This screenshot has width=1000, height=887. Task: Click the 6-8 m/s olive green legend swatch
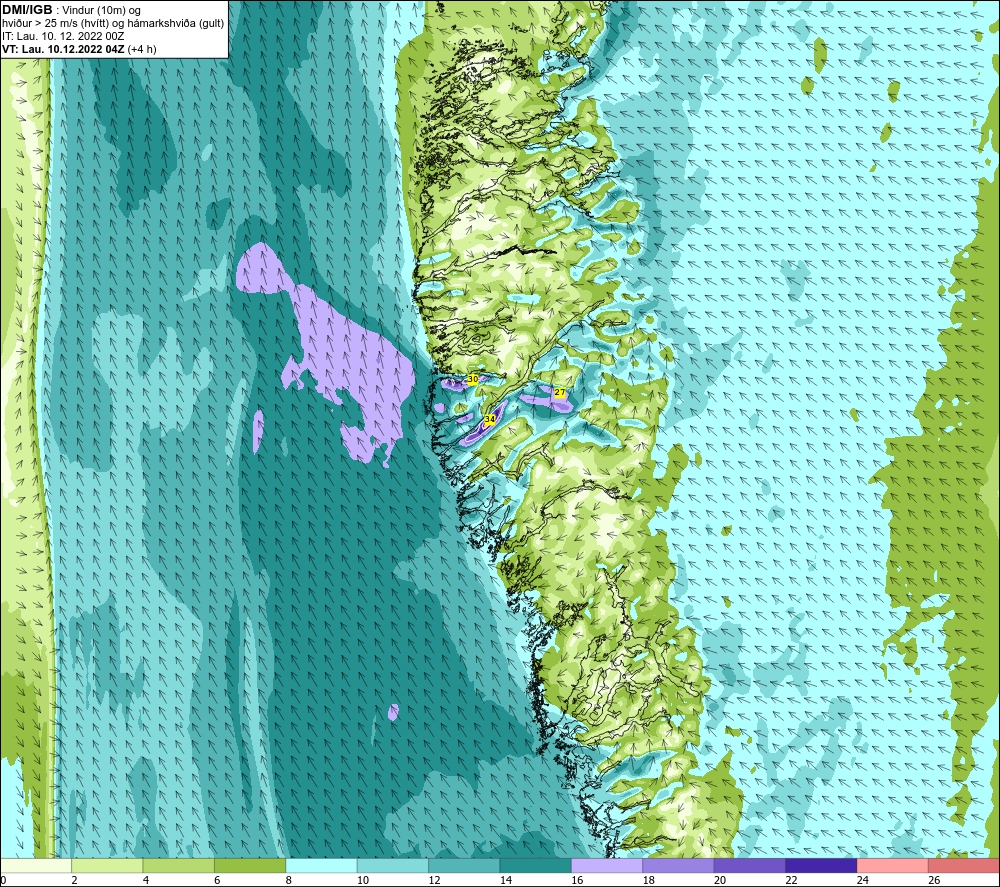tap(250, 865)
